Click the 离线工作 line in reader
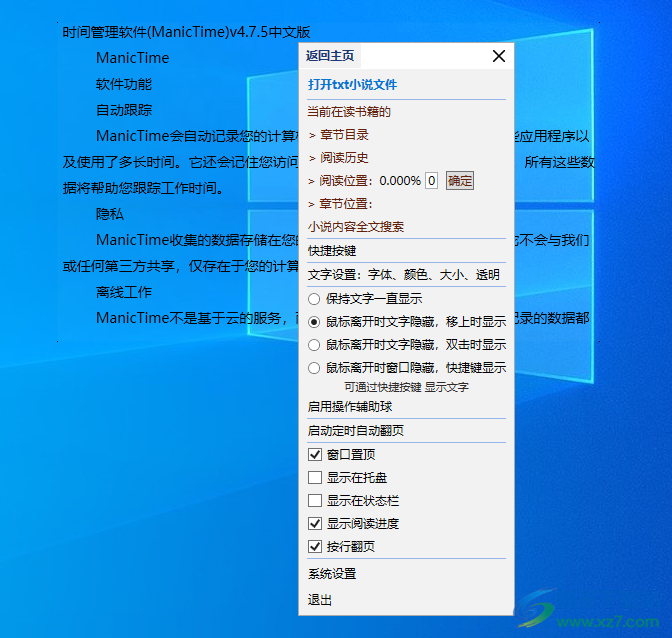 [124, 292]
